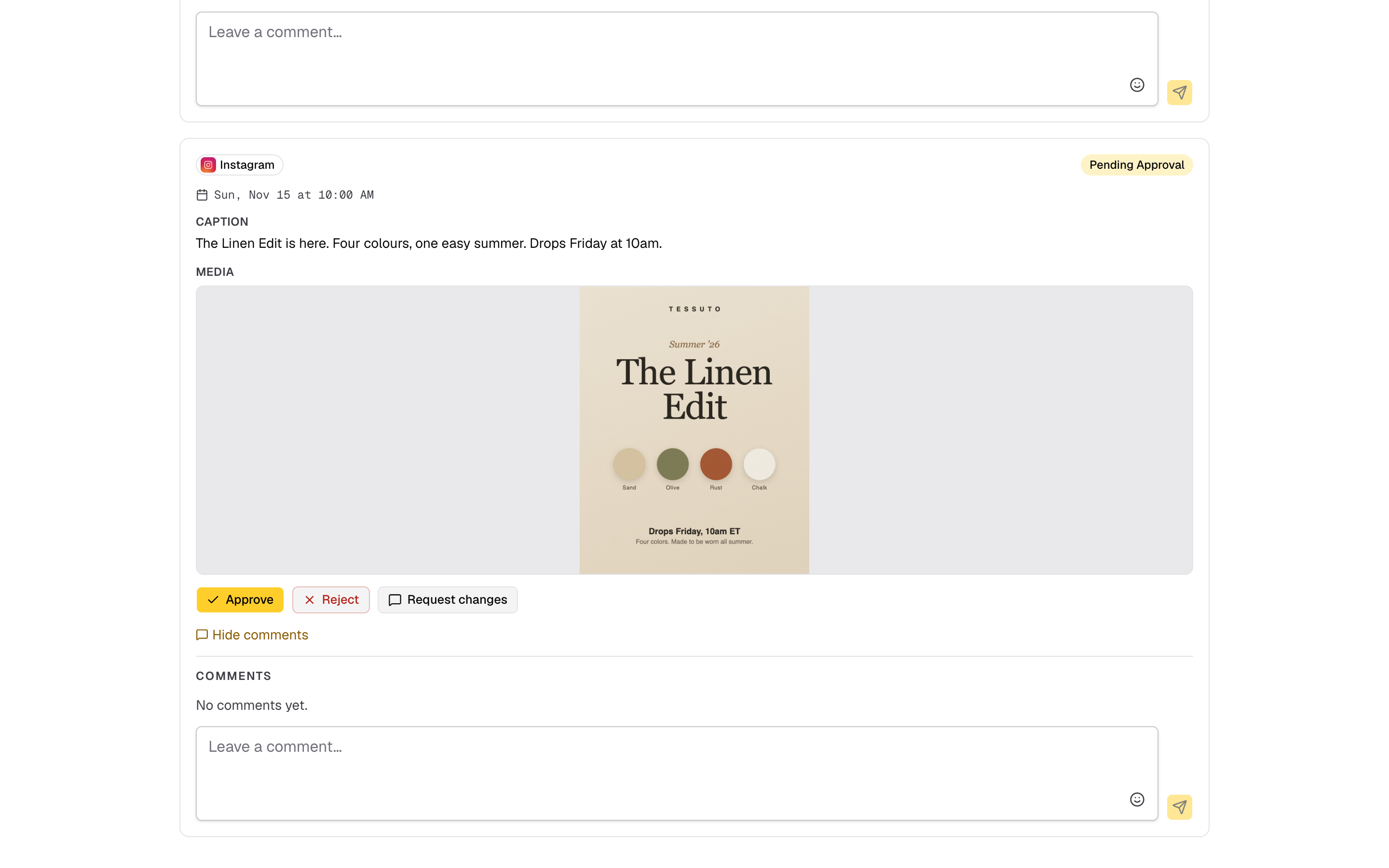Focus the upper Leave a comment field
This screenshot has width=1389, height=868.
coord(677,58)
